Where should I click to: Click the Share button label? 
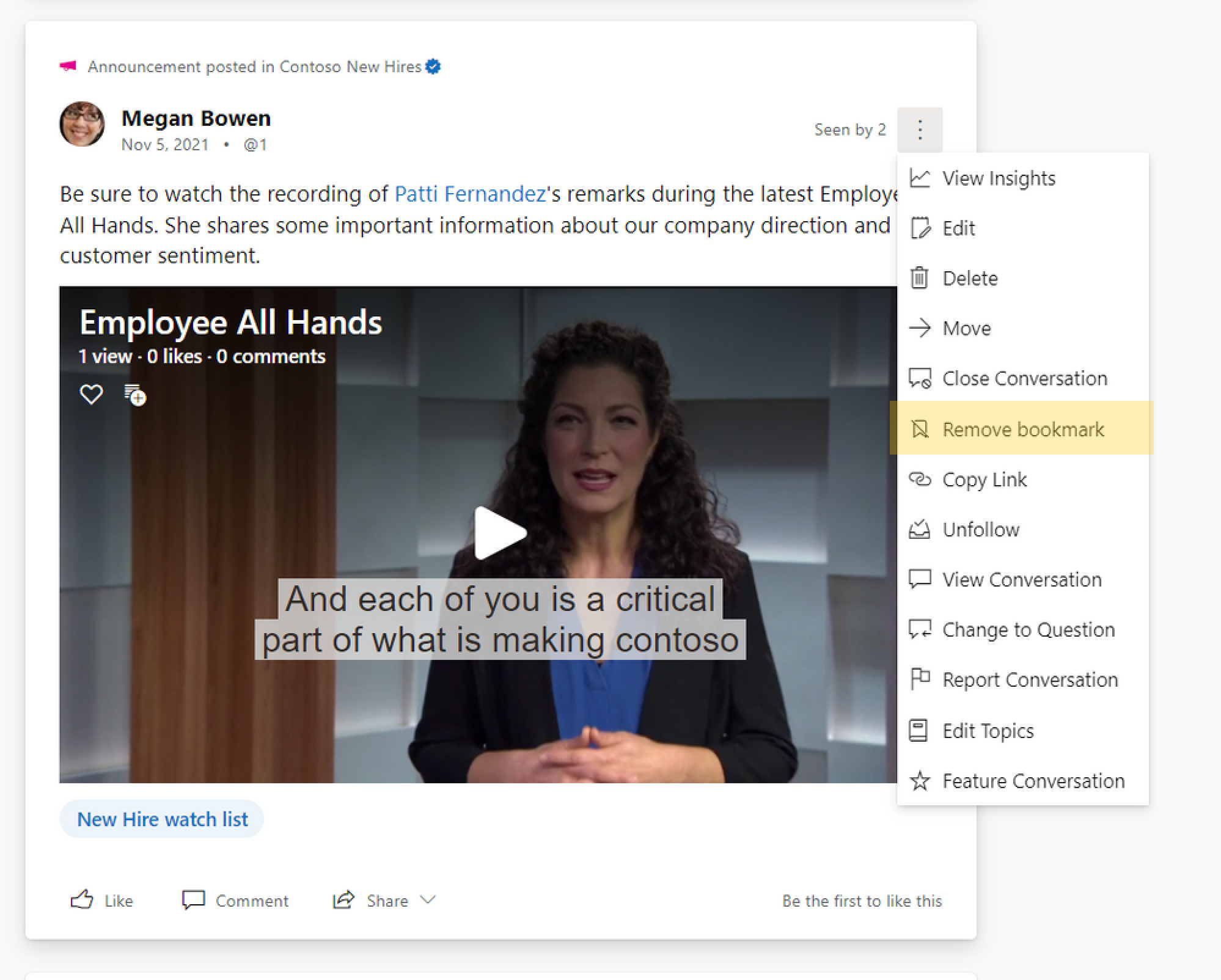tap(387, 901)
